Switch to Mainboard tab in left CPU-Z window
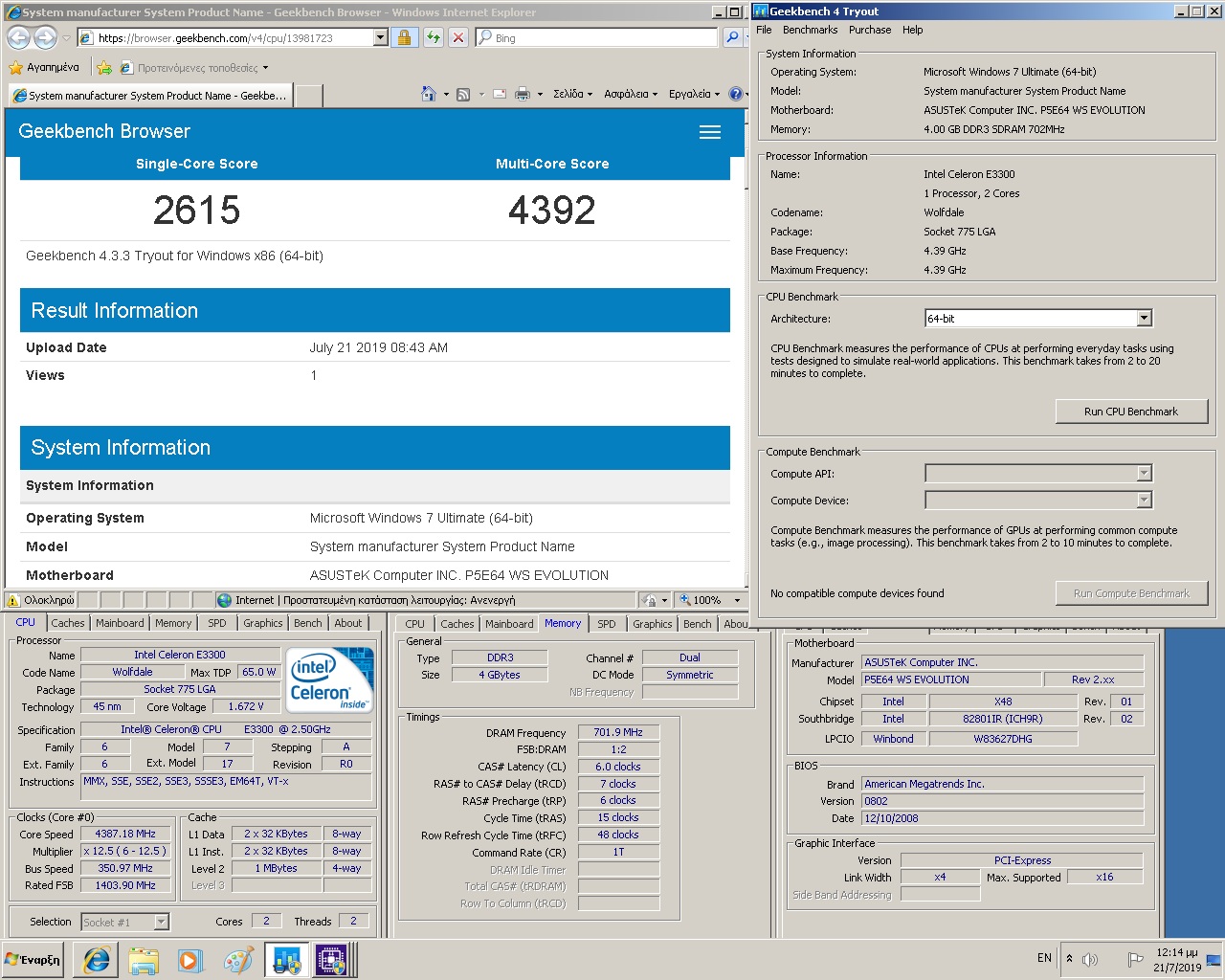Viewport: 1225px width, 980px height. click(x=120, y=623)
